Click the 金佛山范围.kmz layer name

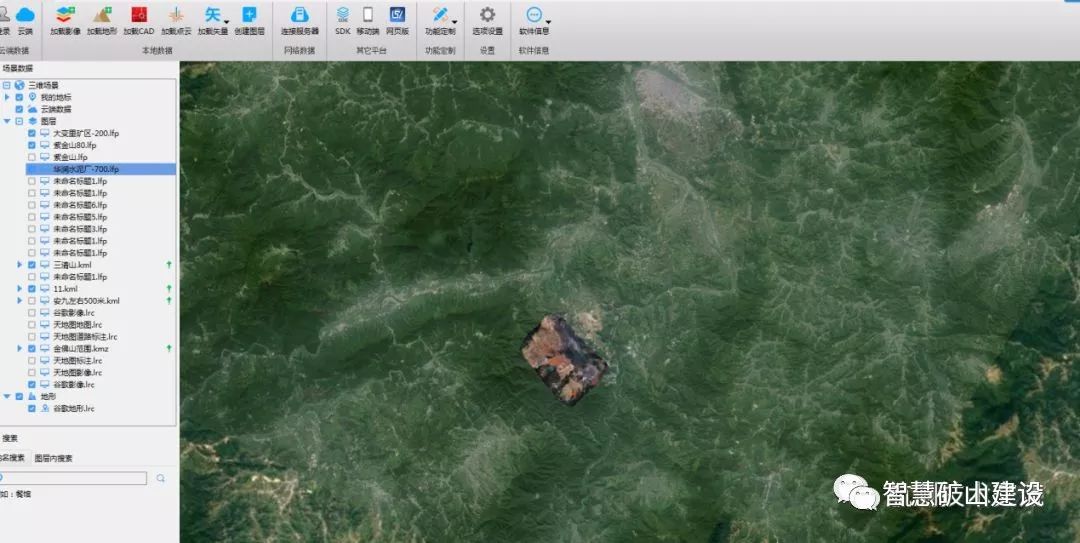(81, 348)
